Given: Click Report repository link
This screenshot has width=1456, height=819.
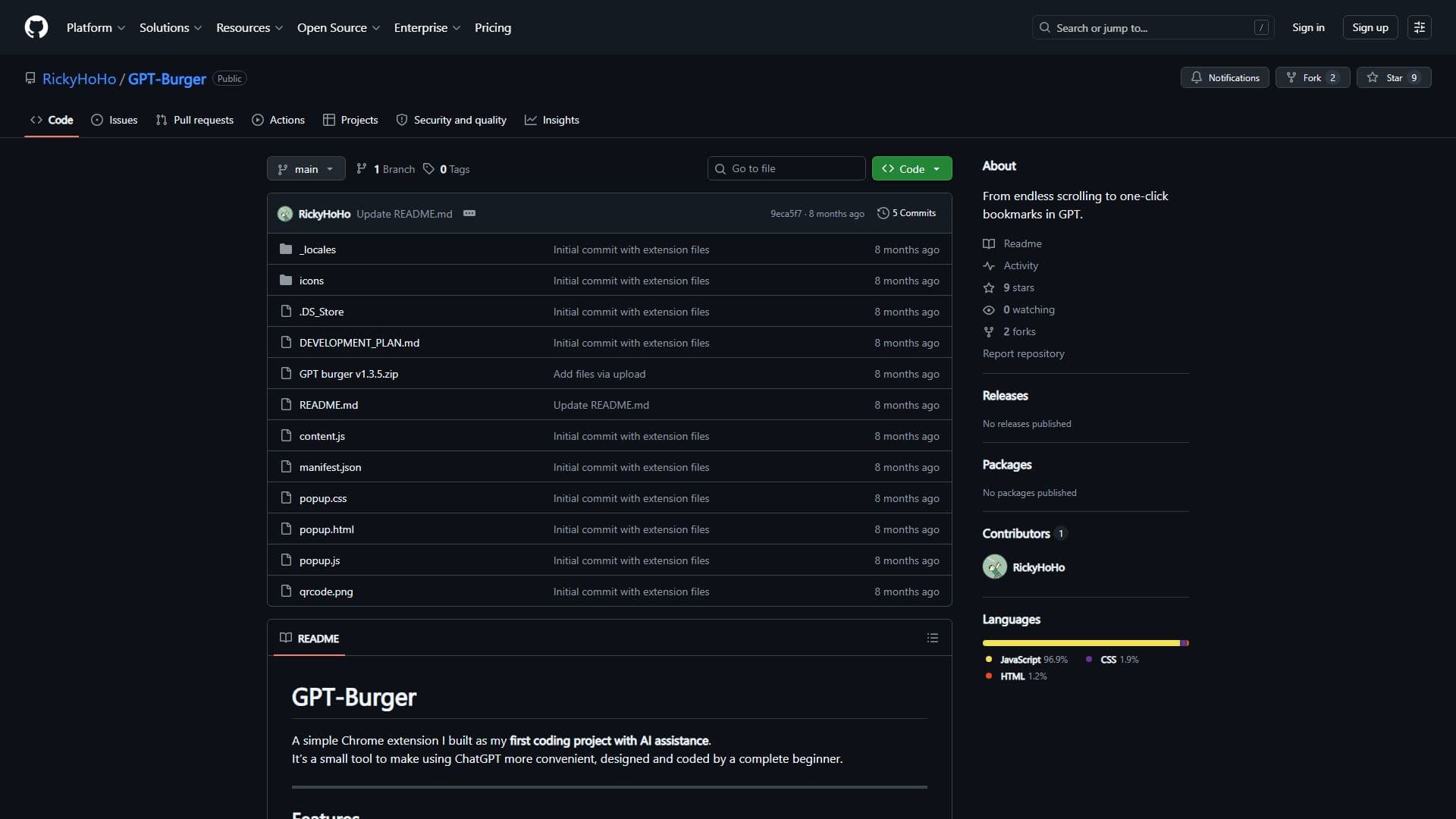Looking at the screenshot, I should click(x=1024, y=353).
